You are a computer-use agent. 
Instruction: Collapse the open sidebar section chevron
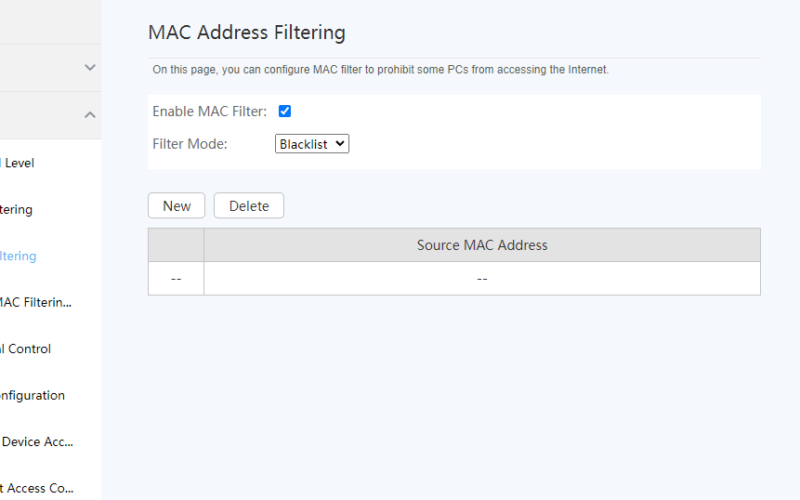[x=90, y=115]
